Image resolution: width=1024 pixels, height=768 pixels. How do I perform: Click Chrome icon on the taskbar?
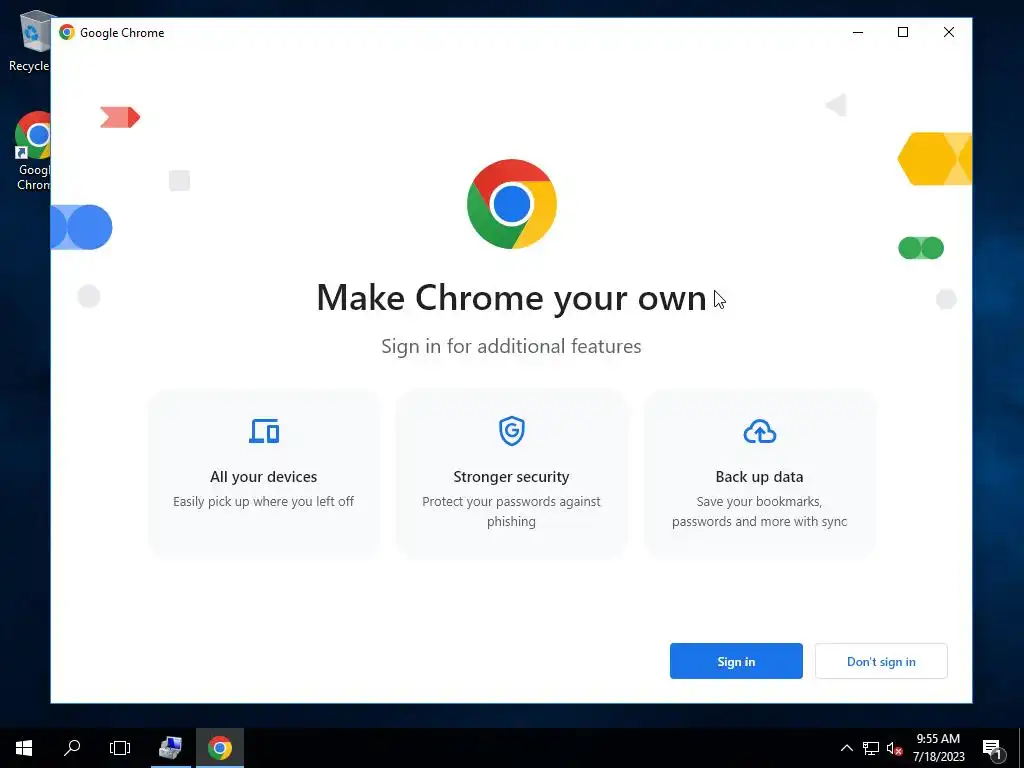click(220, 748)
